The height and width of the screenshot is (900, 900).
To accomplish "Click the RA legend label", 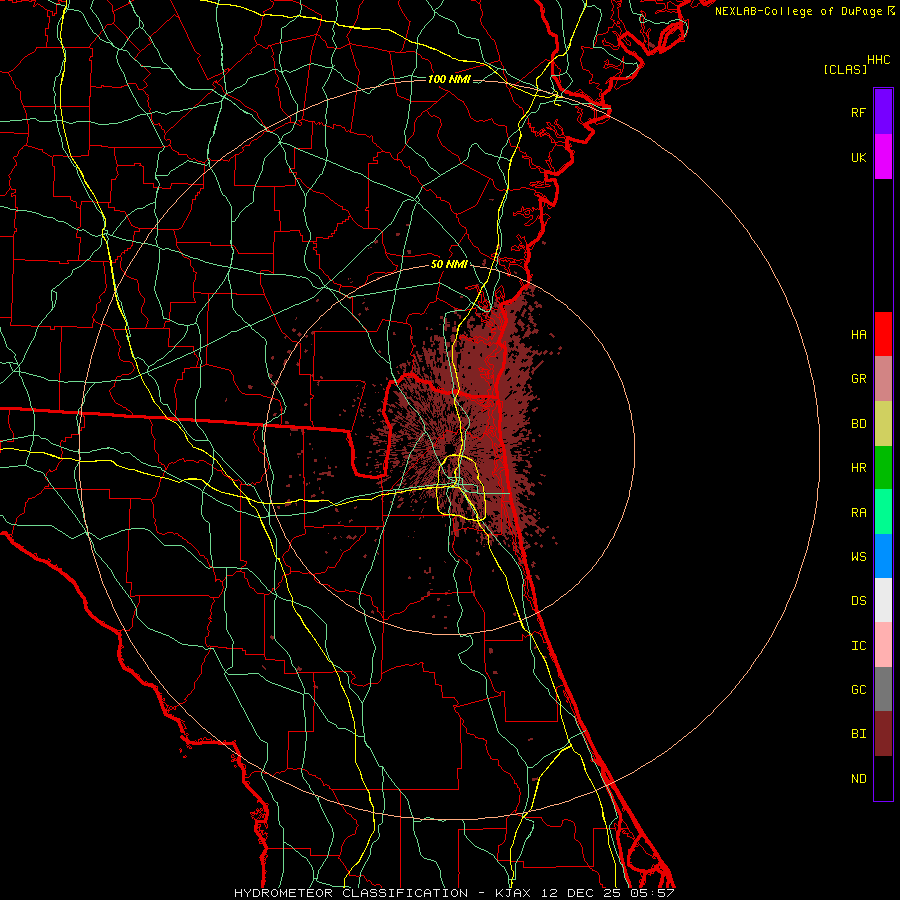I will tap(859, 513).
